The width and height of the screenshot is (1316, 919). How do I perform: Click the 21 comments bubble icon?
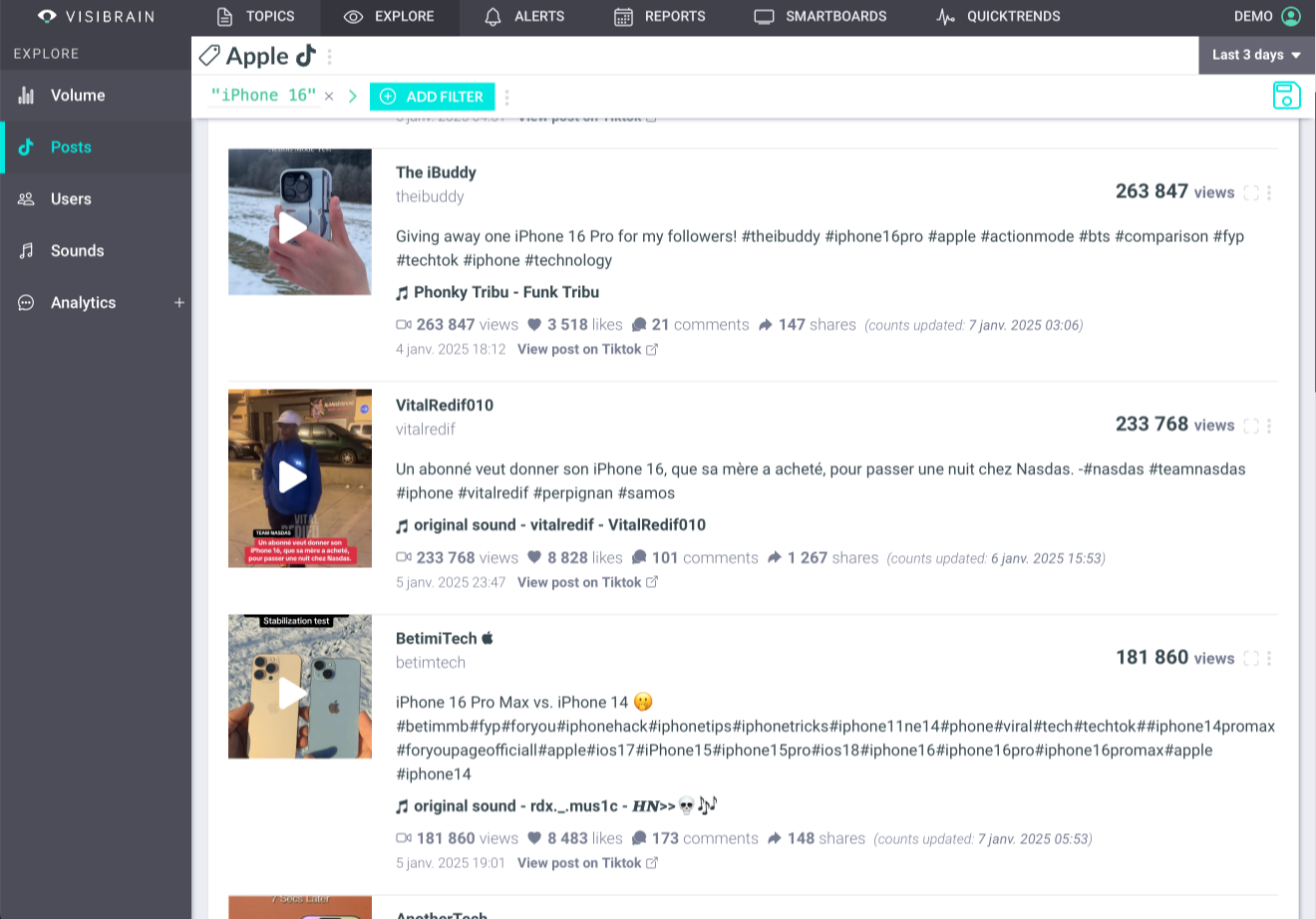(x=639, y=325)
